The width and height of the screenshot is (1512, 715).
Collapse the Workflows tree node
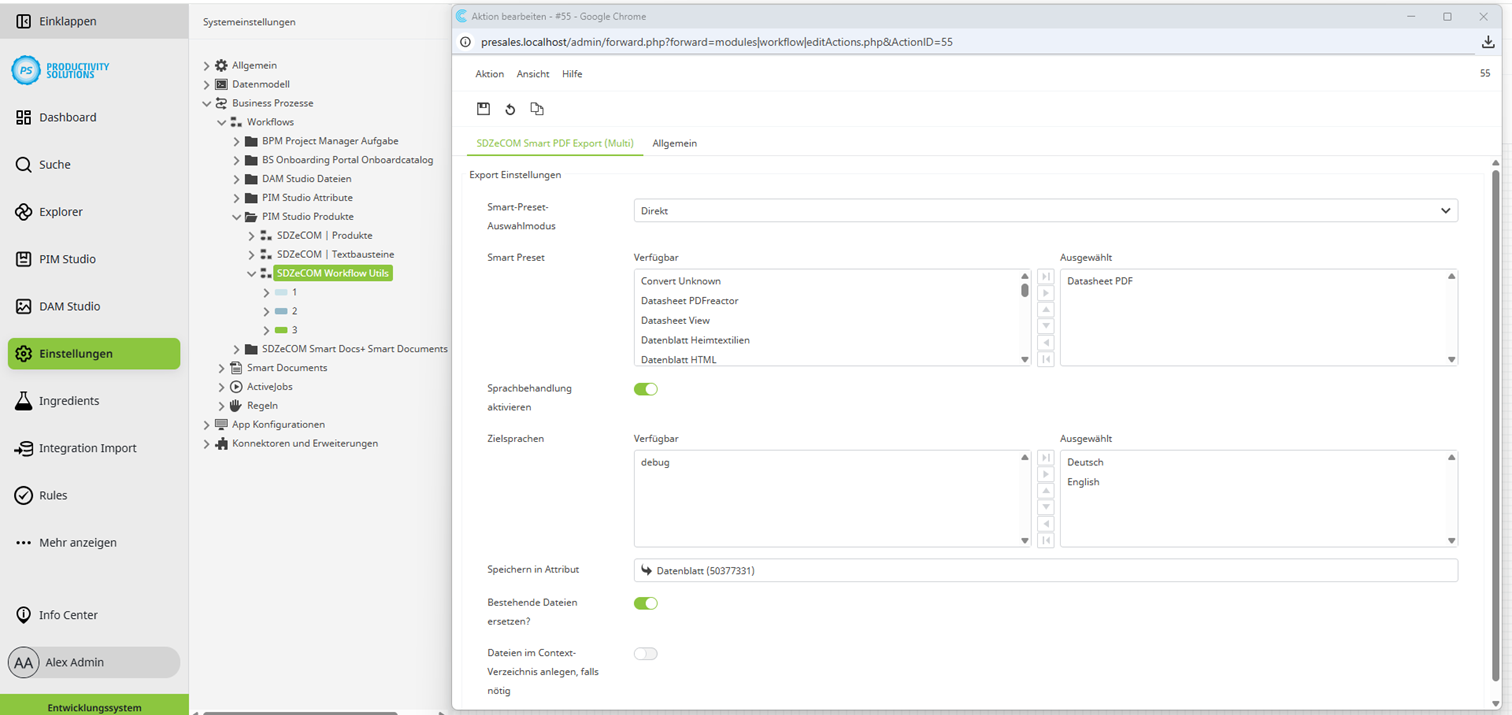(x=222, y=122)
